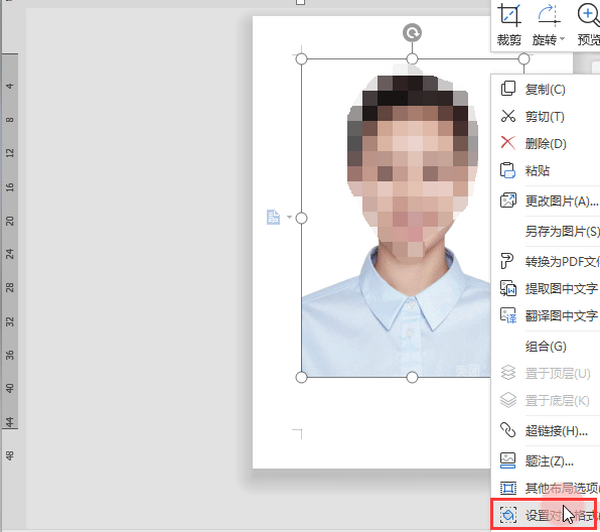600x532 pixels.
Task: Click the 翻译图中文字 translate icon
Action: [509, 315]
